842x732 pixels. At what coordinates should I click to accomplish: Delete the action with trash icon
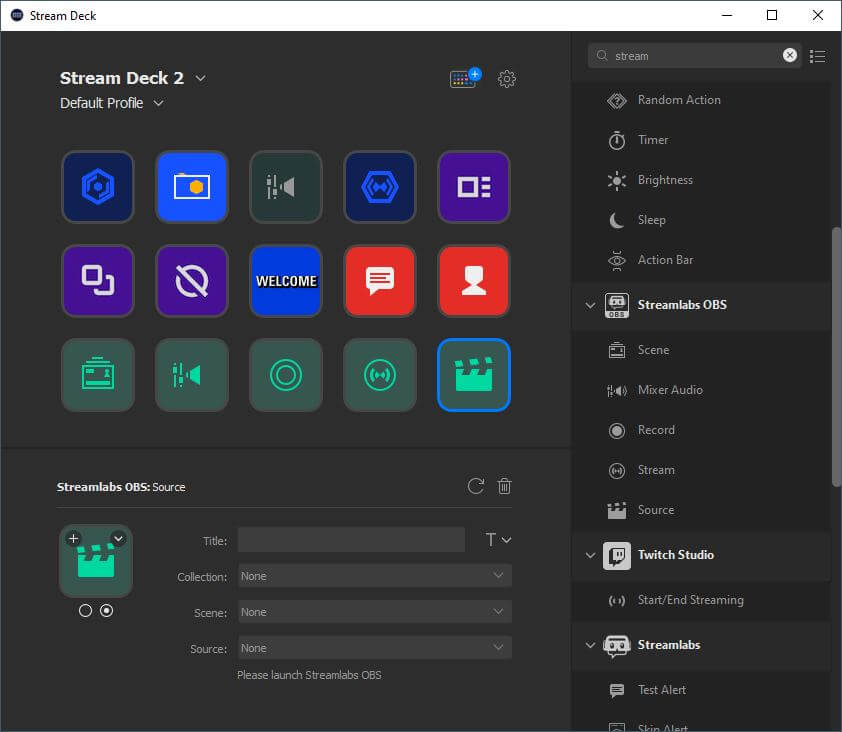point(504,486)
